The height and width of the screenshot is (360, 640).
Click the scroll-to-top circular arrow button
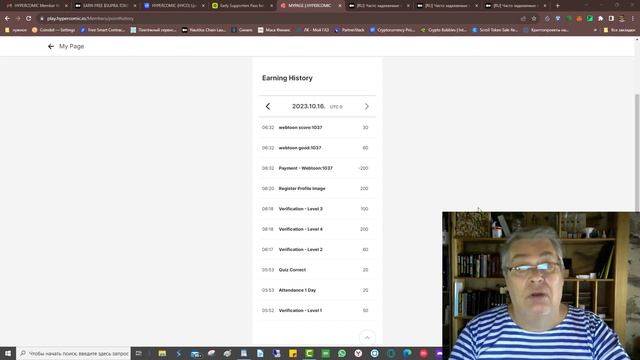(367, 338)
